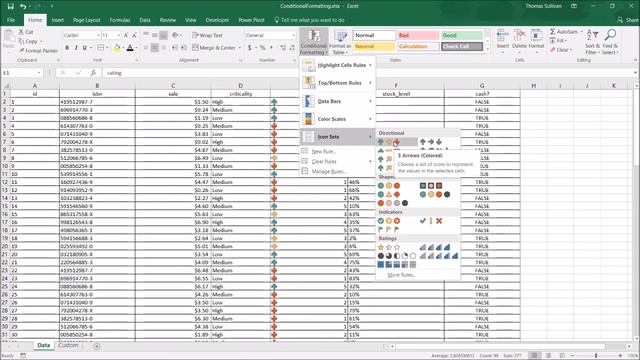
Task: Open the Data Bars submenu
Action: click(x=337, y=101)
